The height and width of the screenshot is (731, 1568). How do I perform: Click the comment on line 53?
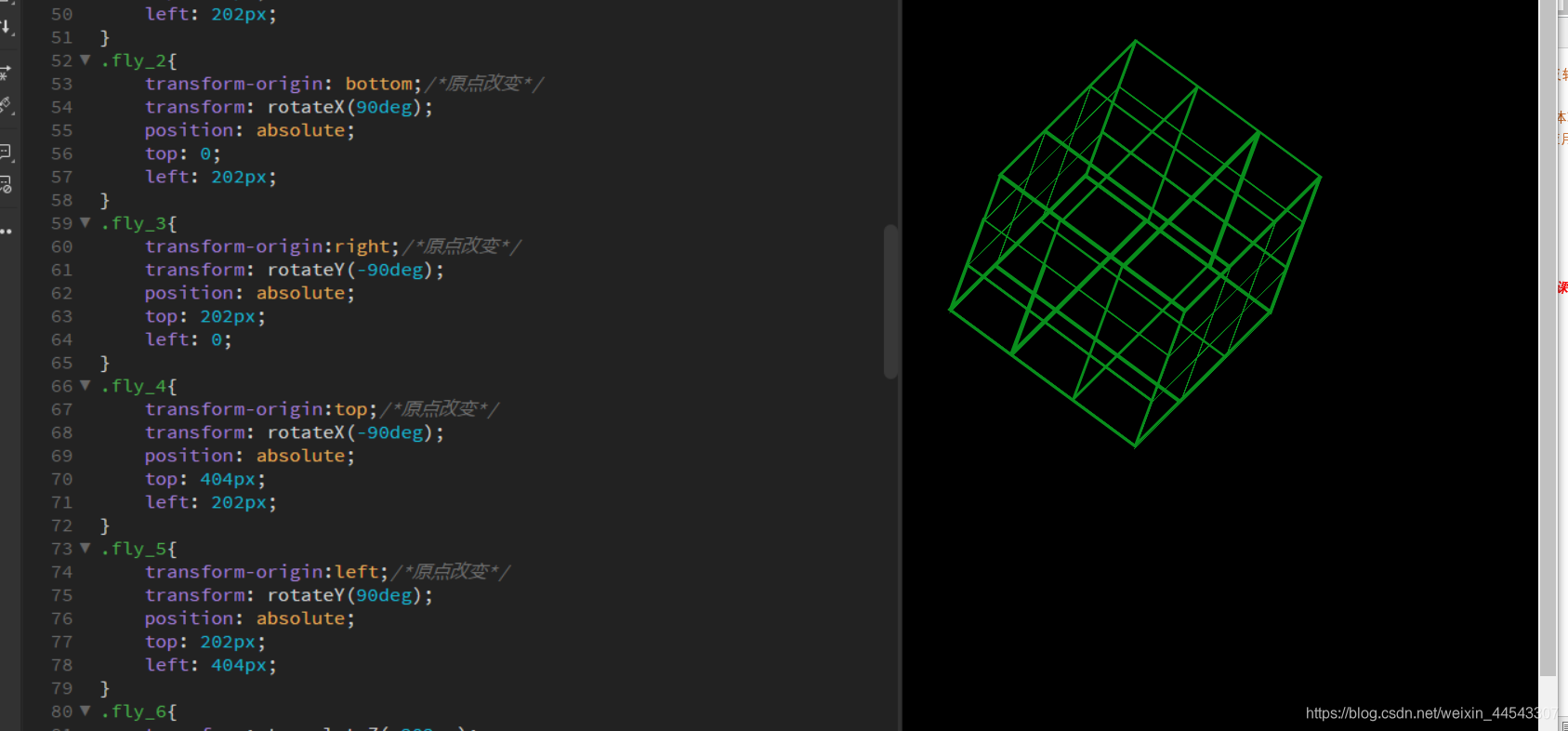[485, 84]
